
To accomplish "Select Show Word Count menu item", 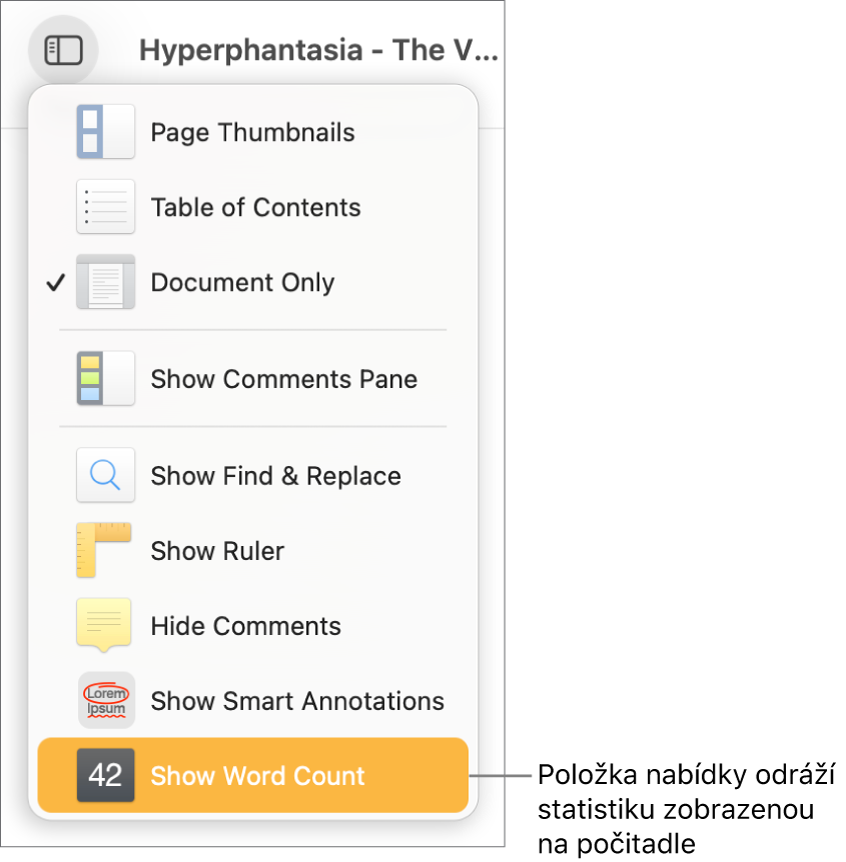I will pos(258,776).
